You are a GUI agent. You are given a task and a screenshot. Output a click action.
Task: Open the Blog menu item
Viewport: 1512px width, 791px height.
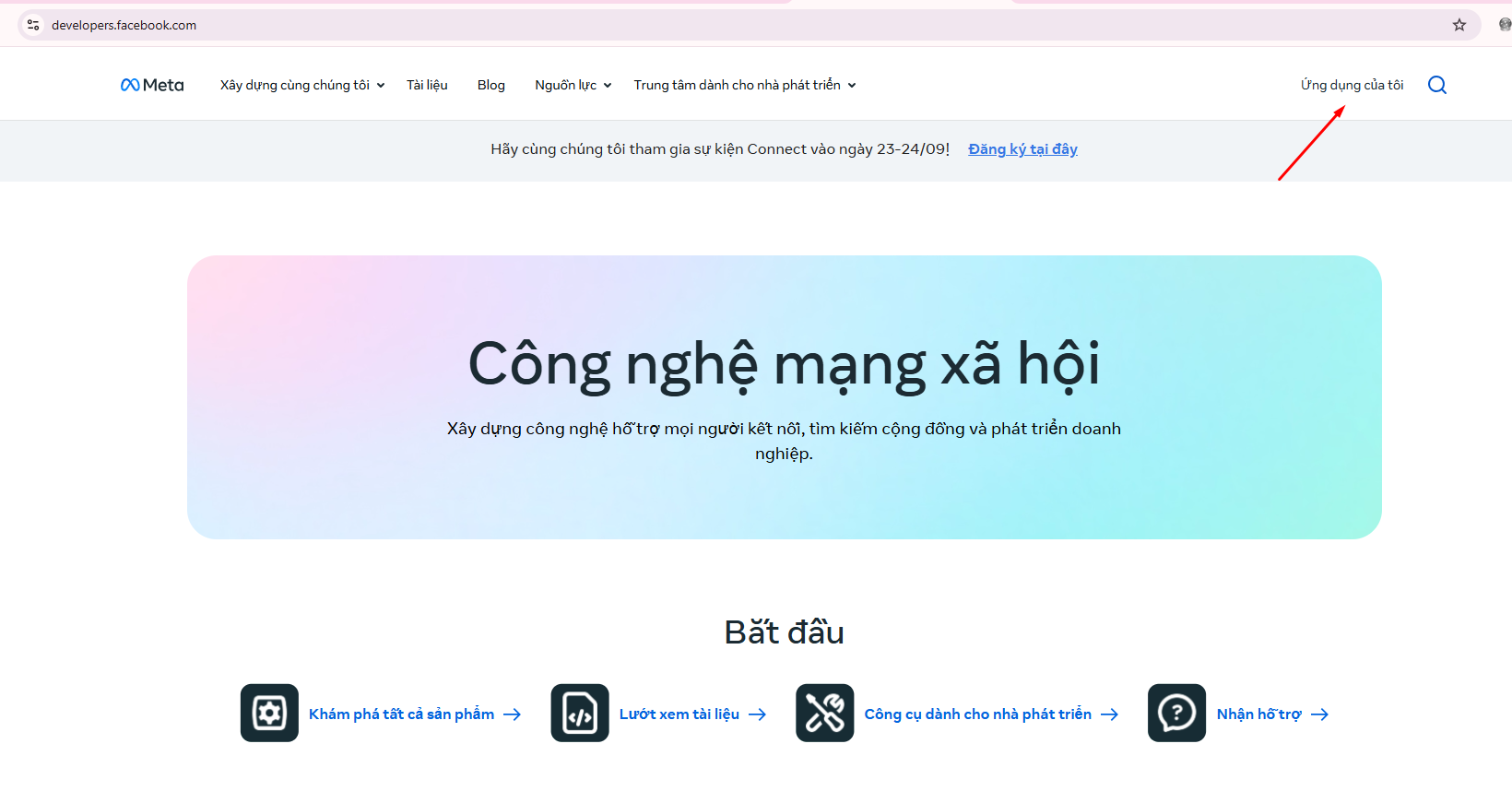click(491, 85)
